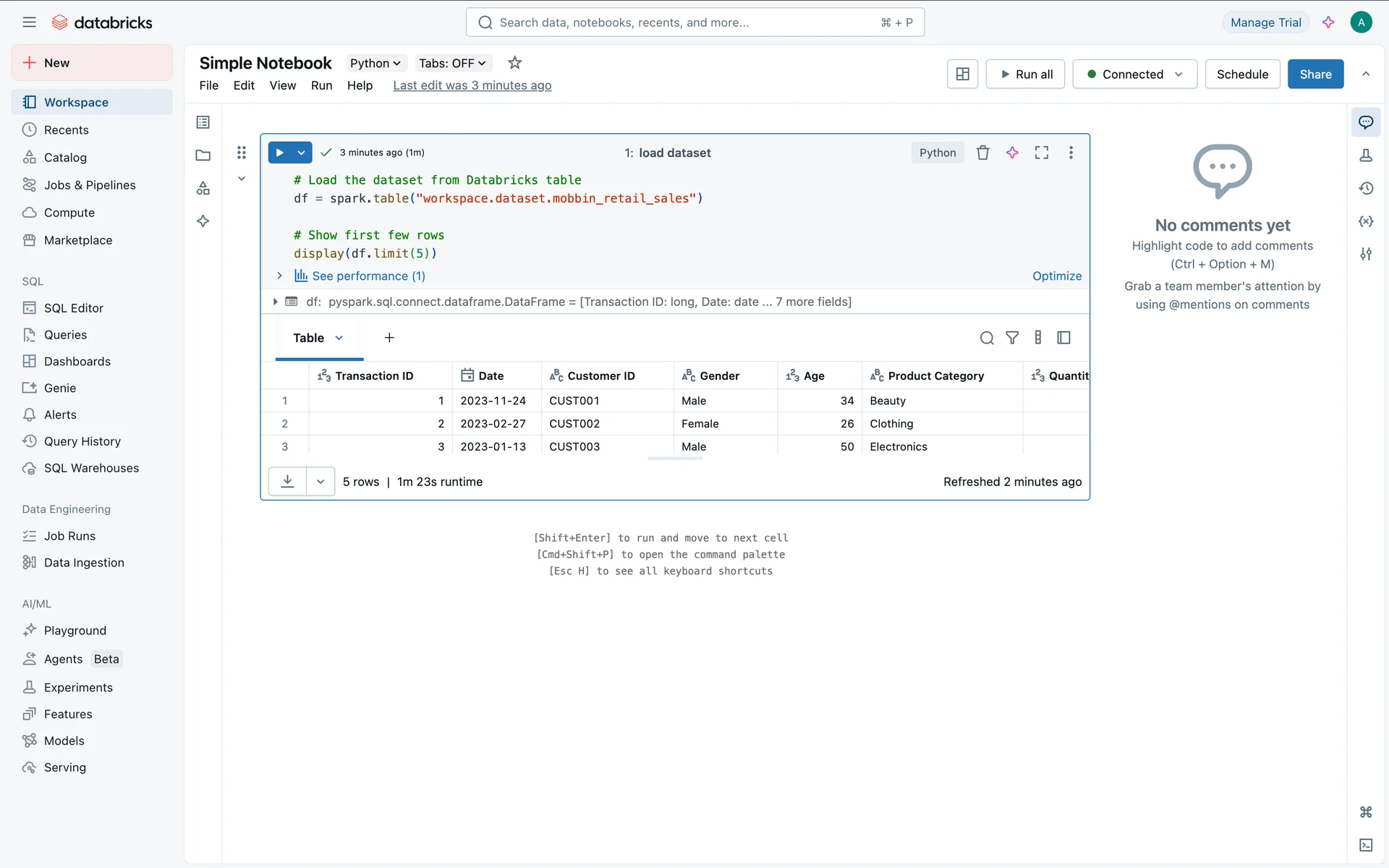This screenshot has height=868, width=1389.
Task: Open See performance link
Action: [368, 276]
